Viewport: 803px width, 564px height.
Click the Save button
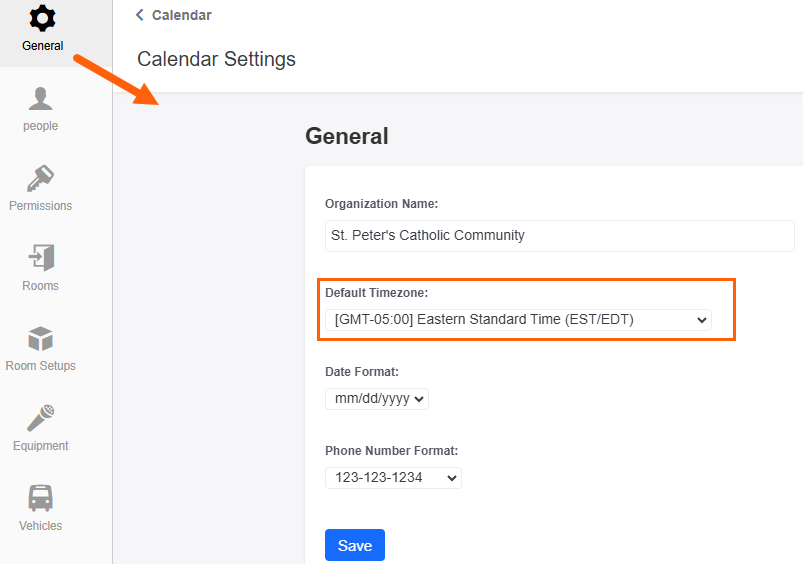[355, 545]
